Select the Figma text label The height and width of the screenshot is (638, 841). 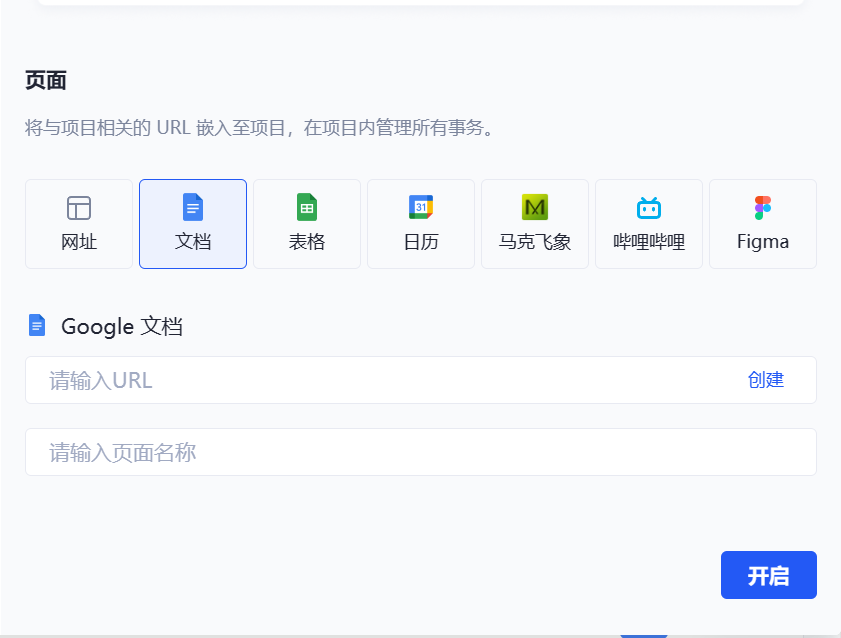[763, 242]
